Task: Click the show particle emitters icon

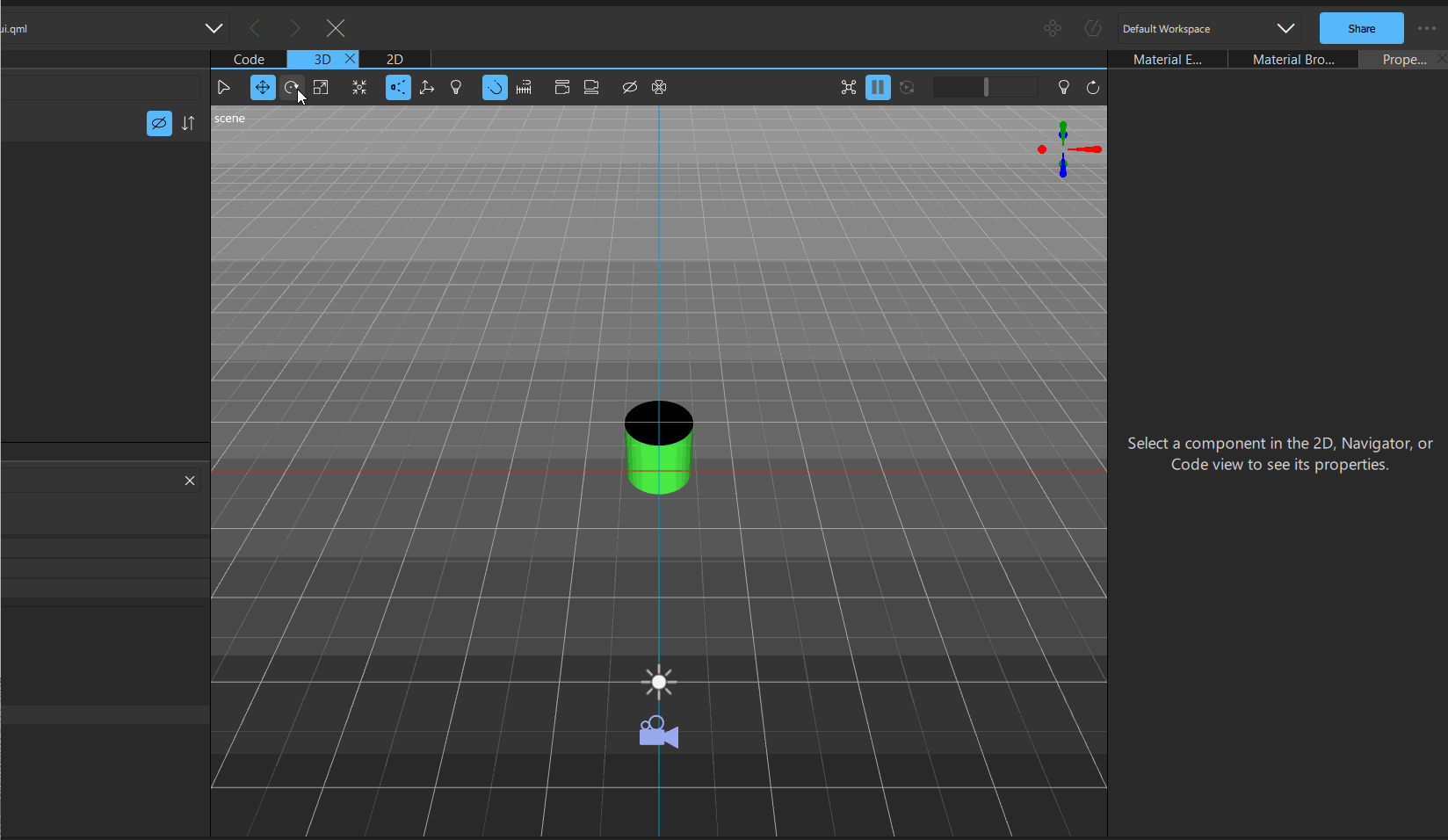Action: 848,87
